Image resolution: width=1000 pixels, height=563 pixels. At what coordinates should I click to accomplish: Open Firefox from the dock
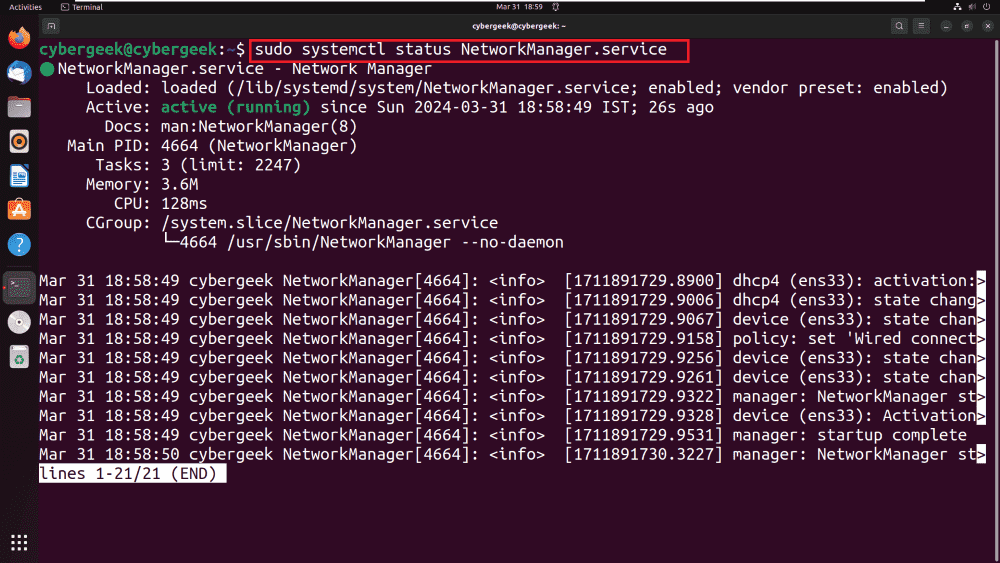(19, 39)
